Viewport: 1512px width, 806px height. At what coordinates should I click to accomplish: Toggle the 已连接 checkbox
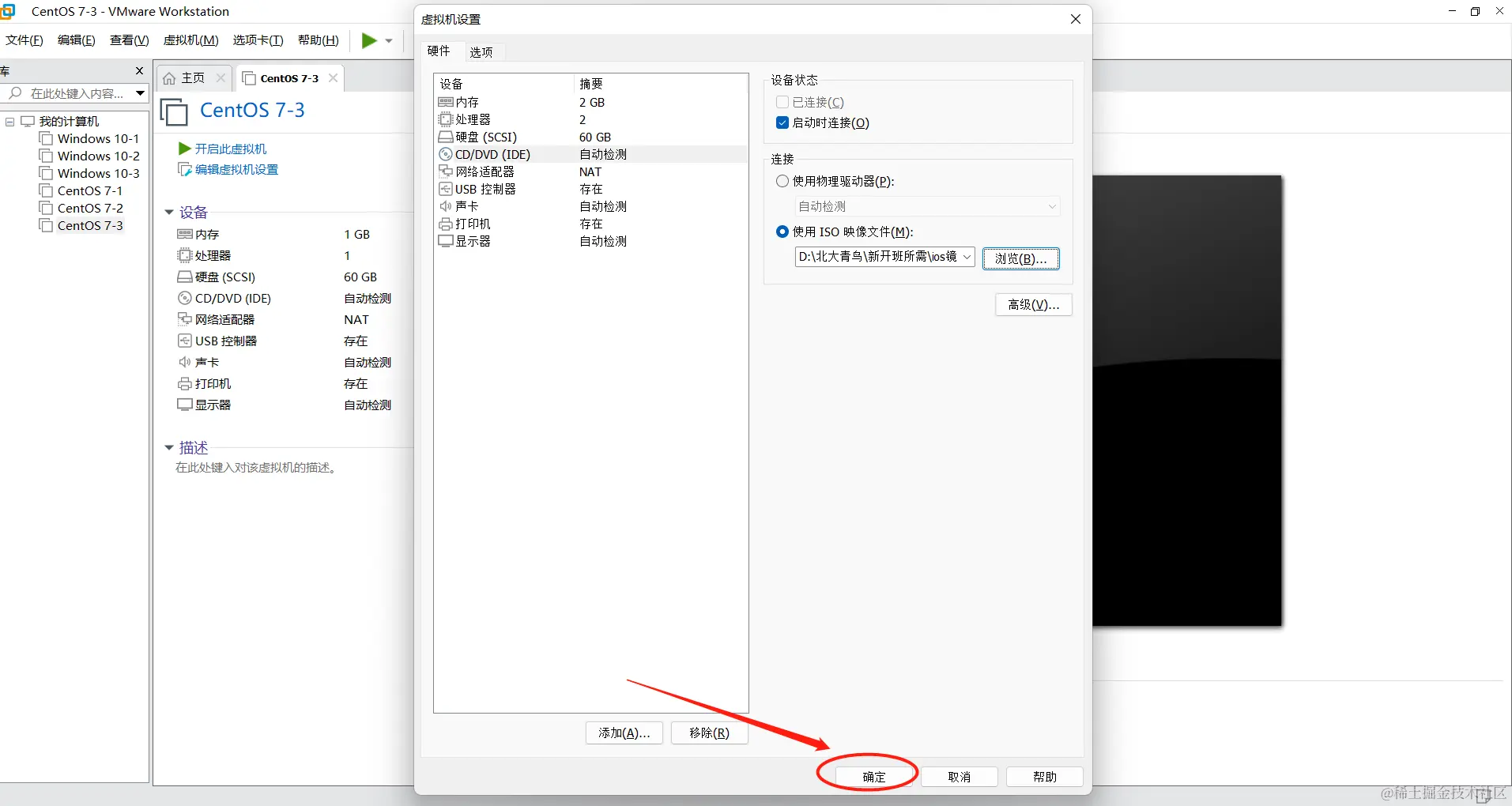782,102
